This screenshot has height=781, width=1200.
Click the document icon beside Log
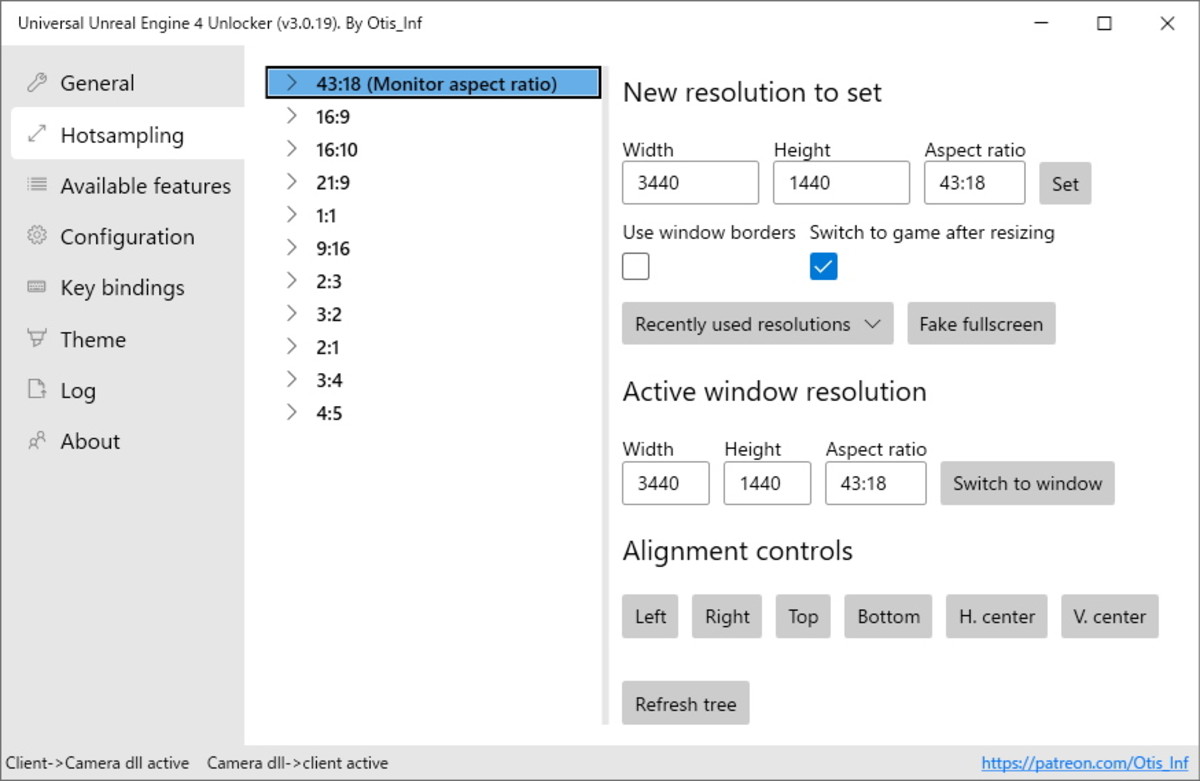click(x=37, y=390)
